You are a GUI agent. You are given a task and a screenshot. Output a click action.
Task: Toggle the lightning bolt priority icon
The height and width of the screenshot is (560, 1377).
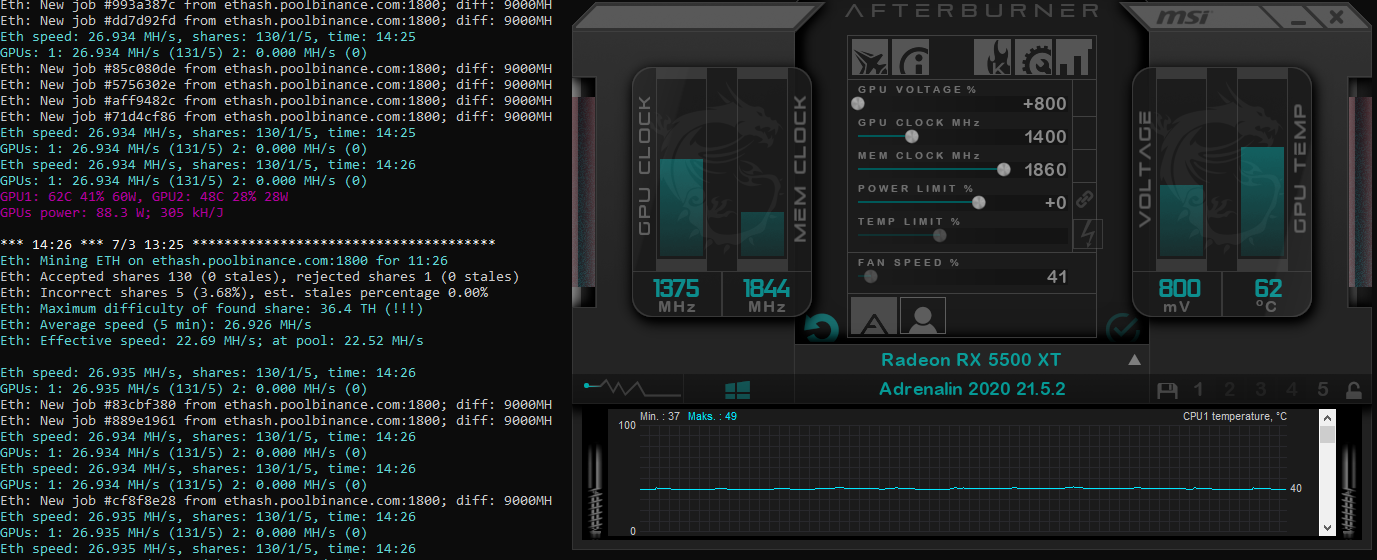click(x=1087, y=235)
